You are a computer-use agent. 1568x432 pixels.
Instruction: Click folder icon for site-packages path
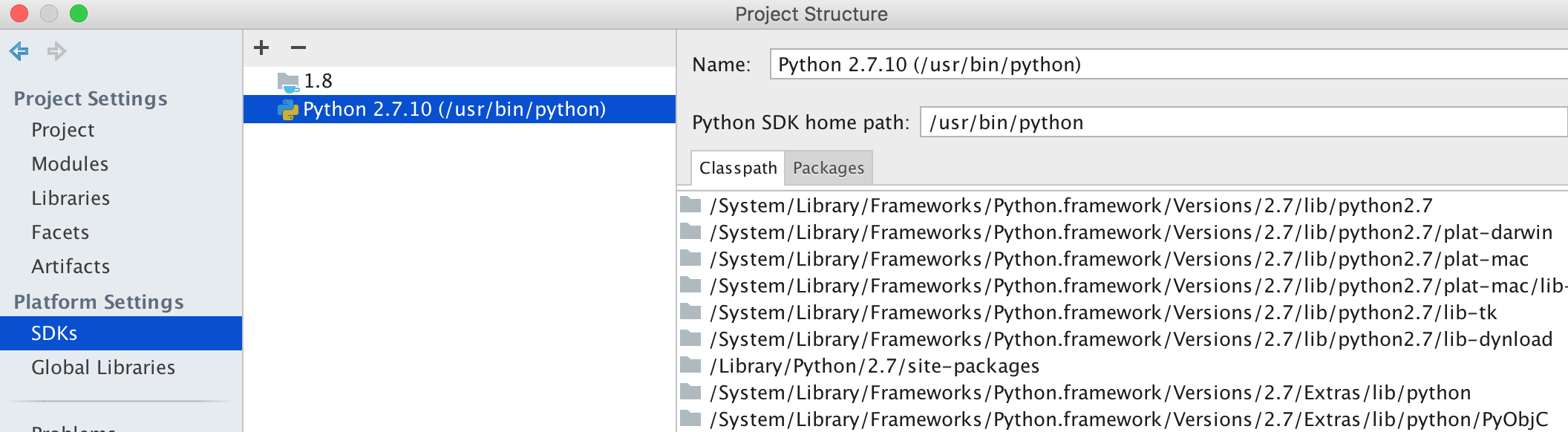point(691,366)
